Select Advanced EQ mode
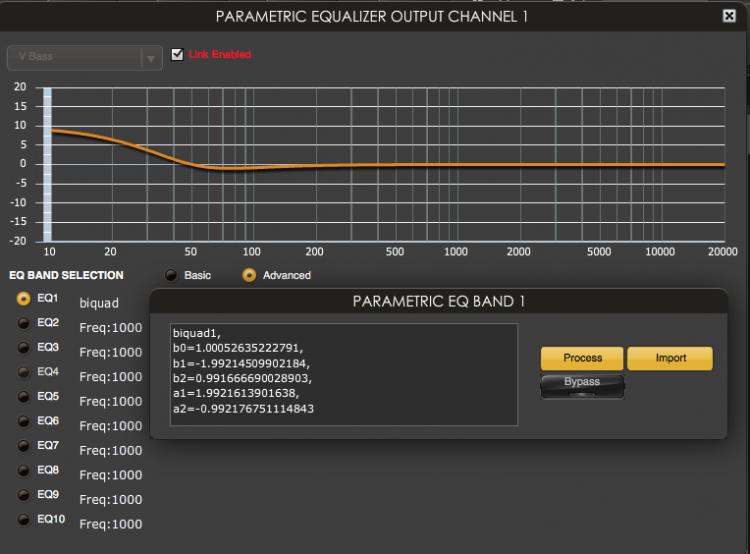The width and height of the screenshot is (750, 554). 249,275
